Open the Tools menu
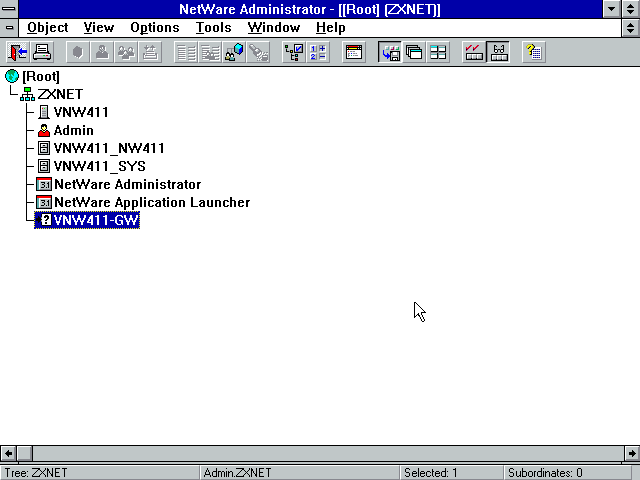The width and height of the screenshot is (640, 480). (x=213, y=28)
